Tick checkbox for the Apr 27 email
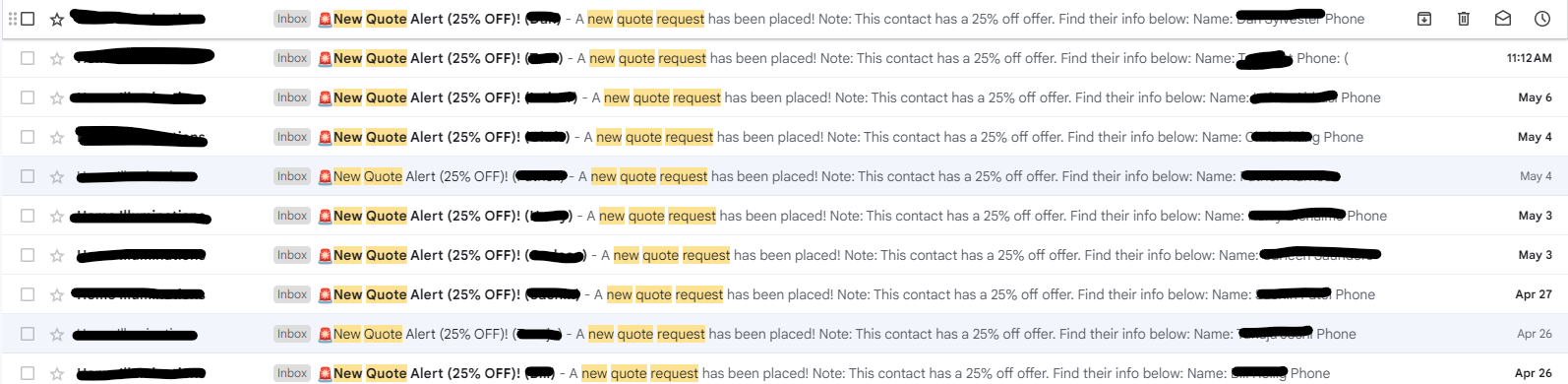The width and height of the screenshot is (1568, 384). [x=28, y=294]
